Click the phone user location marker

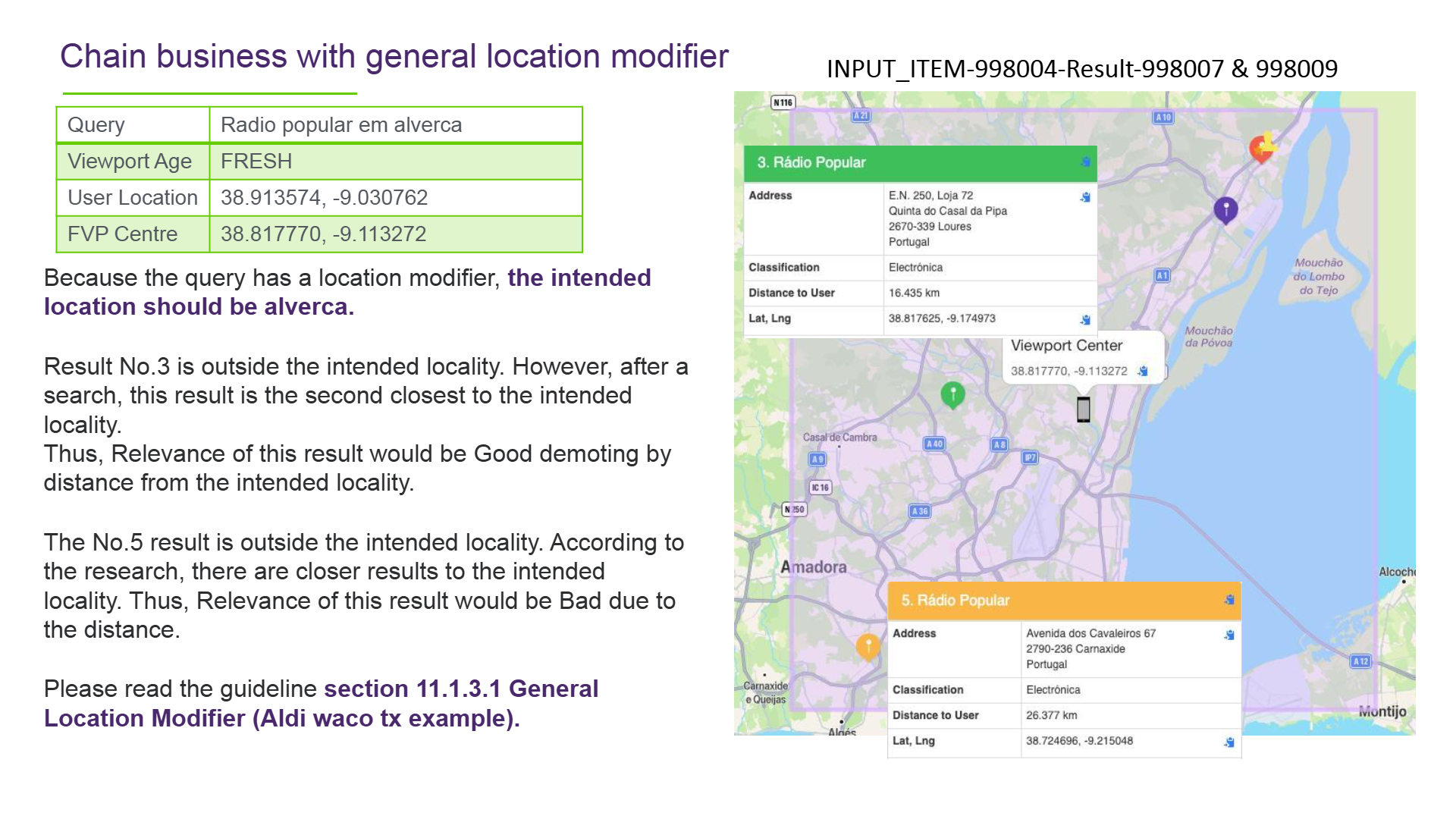click(1084, 409)
